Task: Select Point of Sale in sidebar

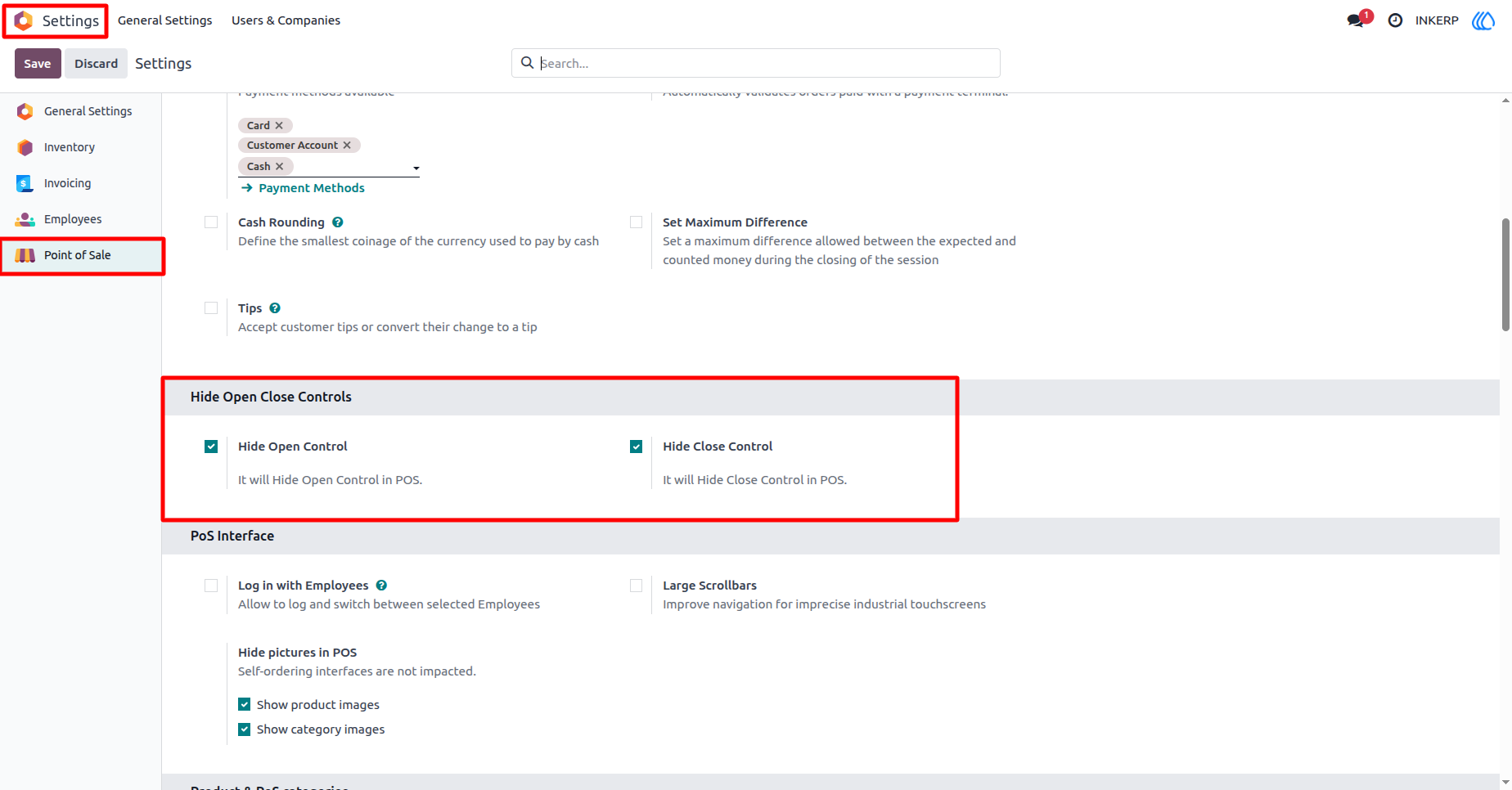Action: coord(81,255)
